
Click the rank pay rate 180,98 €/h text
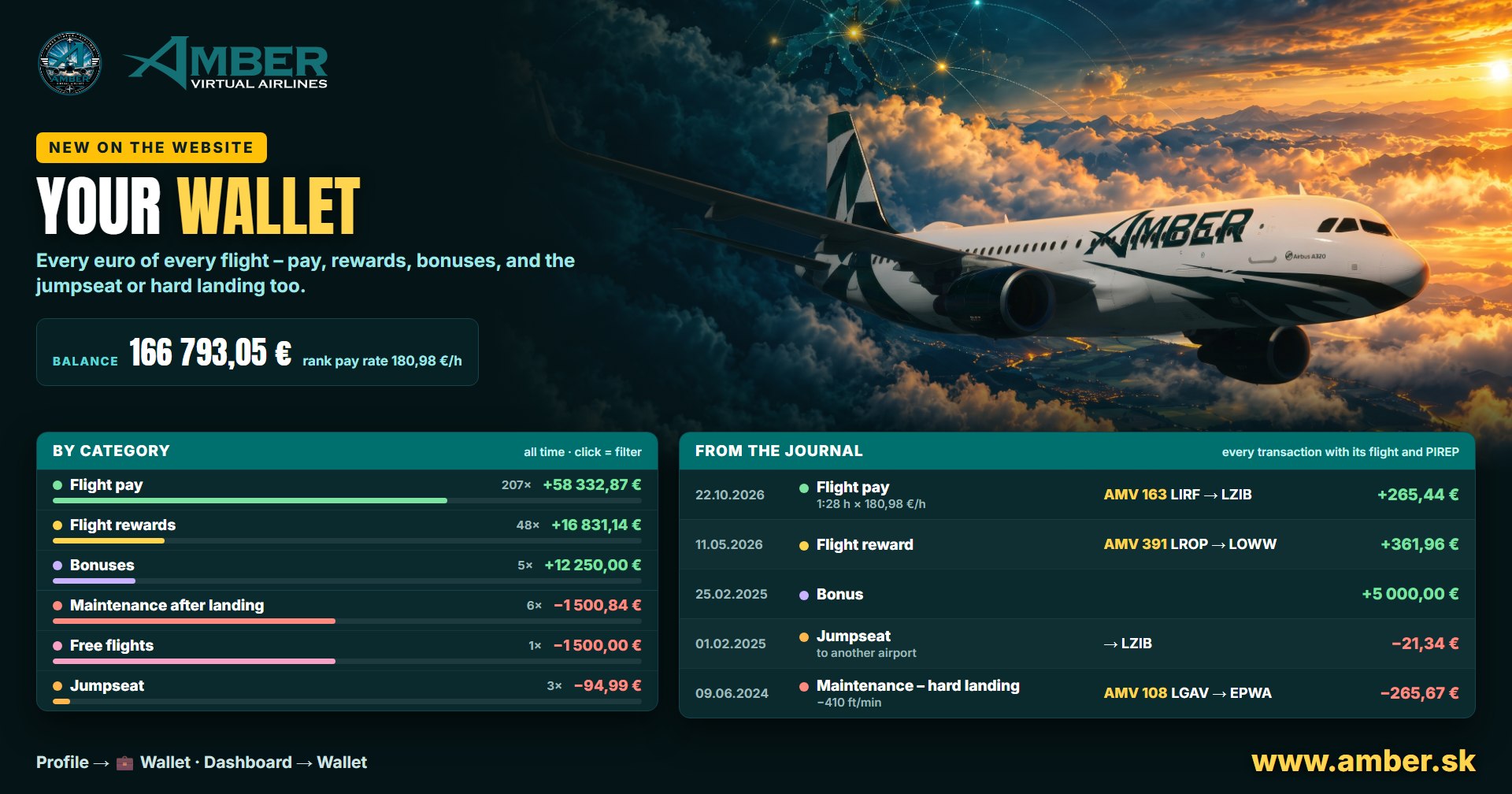click(382, 361)
